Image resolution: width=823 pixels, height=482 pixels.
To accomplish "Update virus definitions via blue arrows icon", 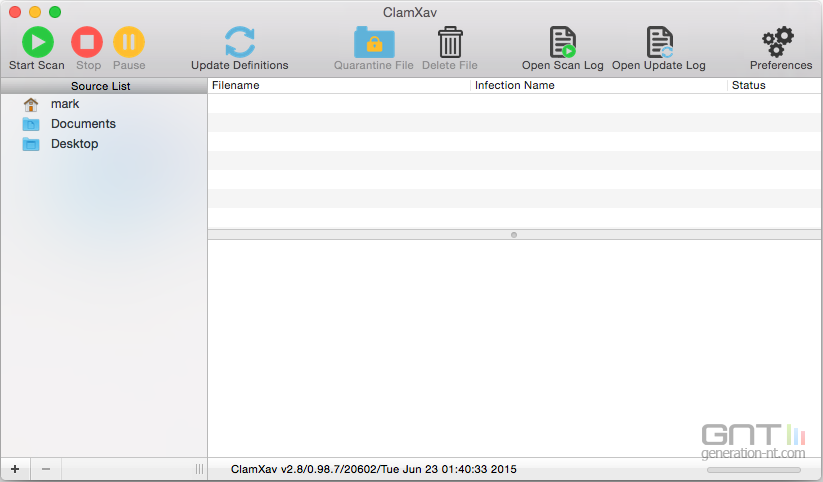I will click(x=240, y=42).
